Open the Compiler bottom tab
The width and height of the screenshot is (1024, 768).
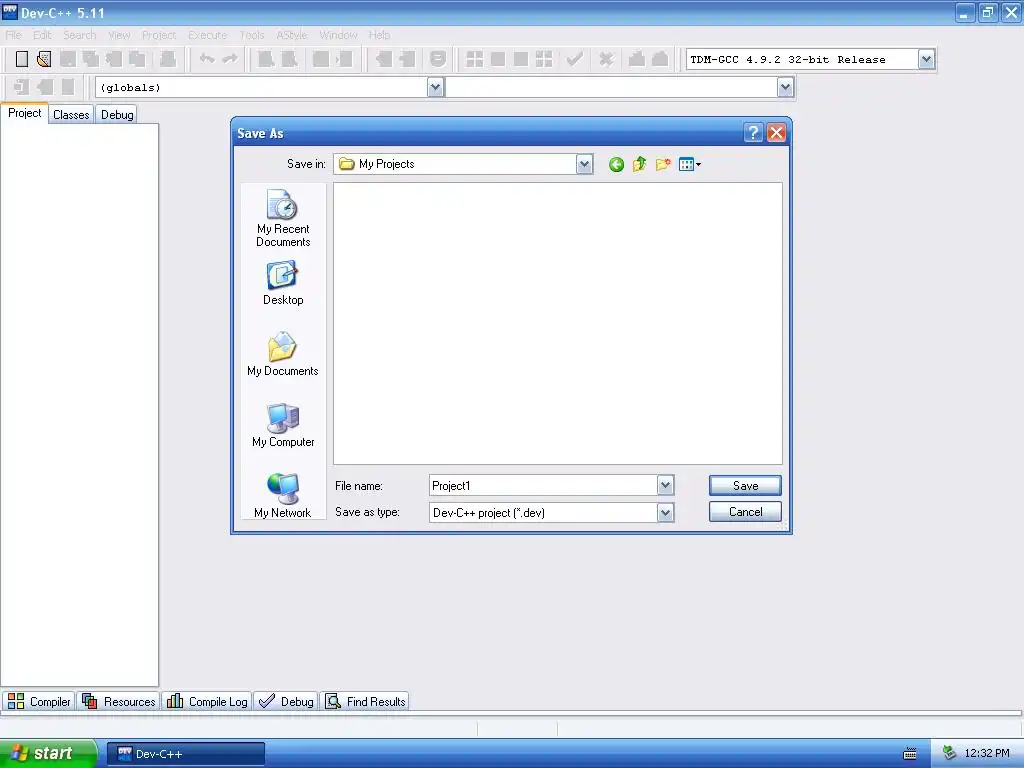coord(39,701)
